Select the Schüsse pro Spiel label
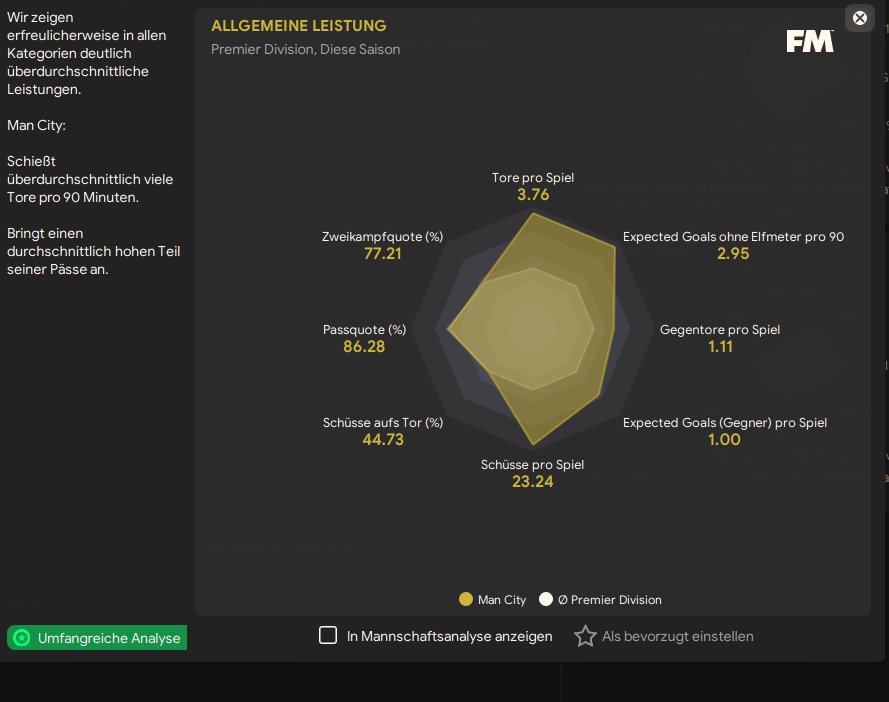889x702 pixels. coord(532,464)
